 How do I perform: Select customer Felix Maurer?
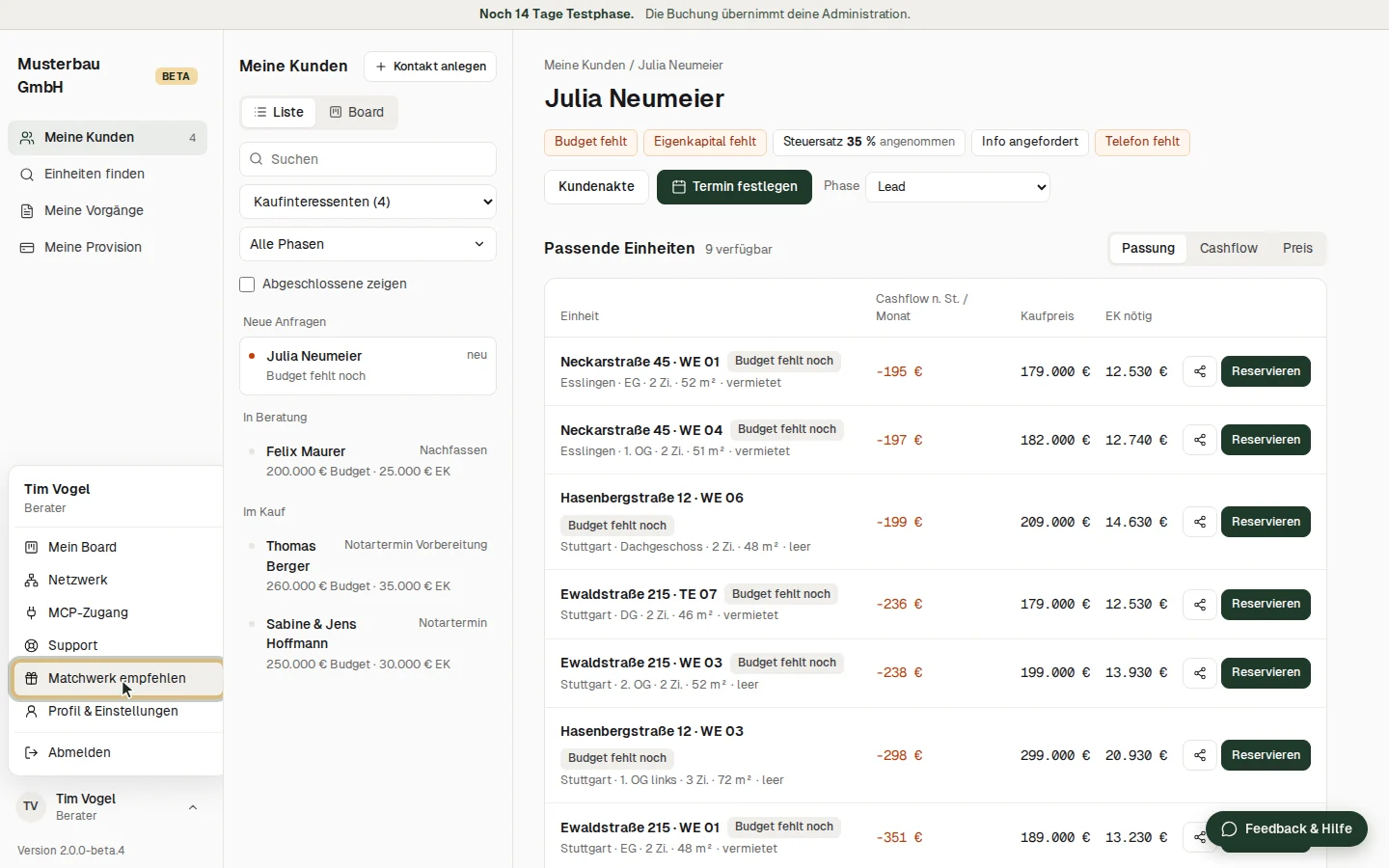point(368,461)
